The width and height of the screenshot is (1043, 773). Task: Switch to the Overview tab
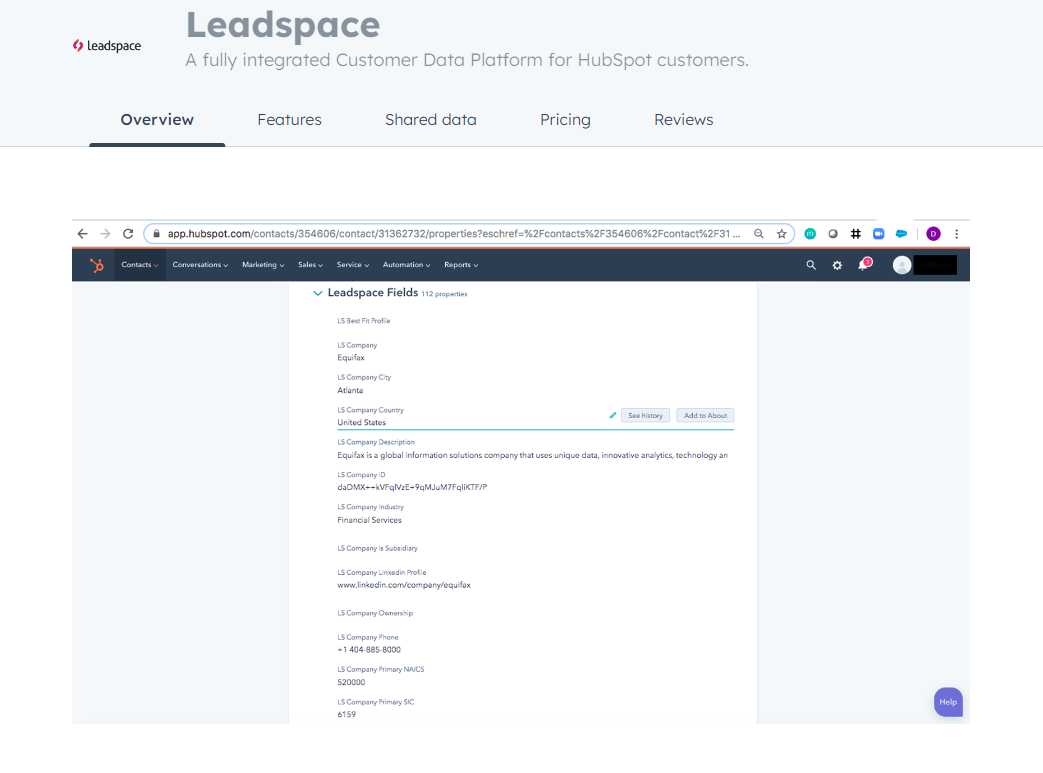pyautogui.click(x=157, y=120)
